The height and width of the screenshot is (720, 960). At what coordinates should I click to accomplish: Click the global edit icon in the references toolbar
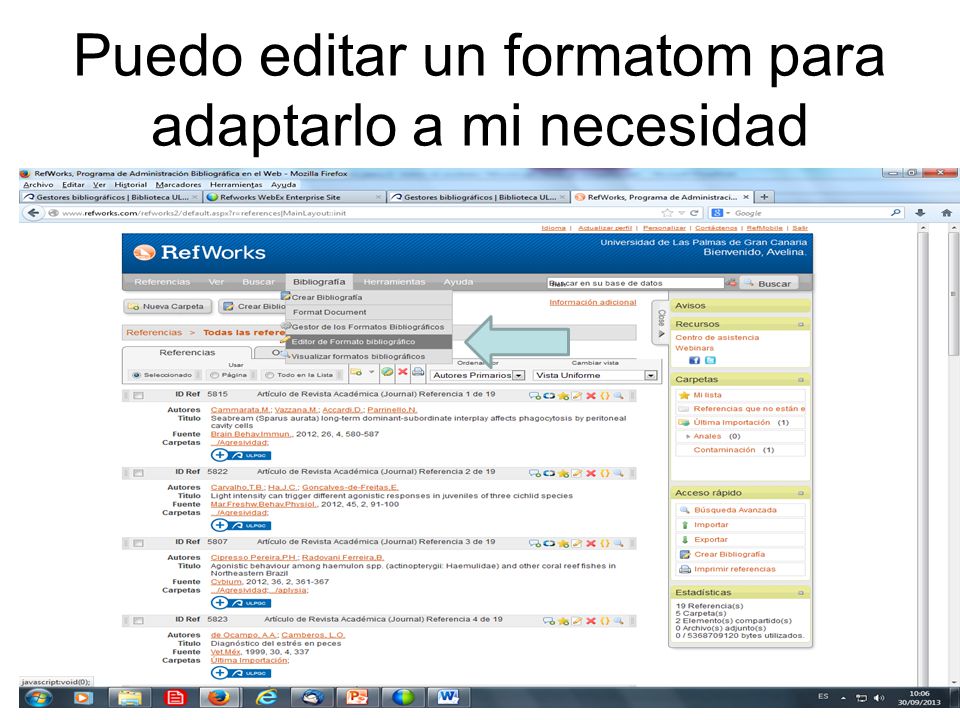pos(387,372)
